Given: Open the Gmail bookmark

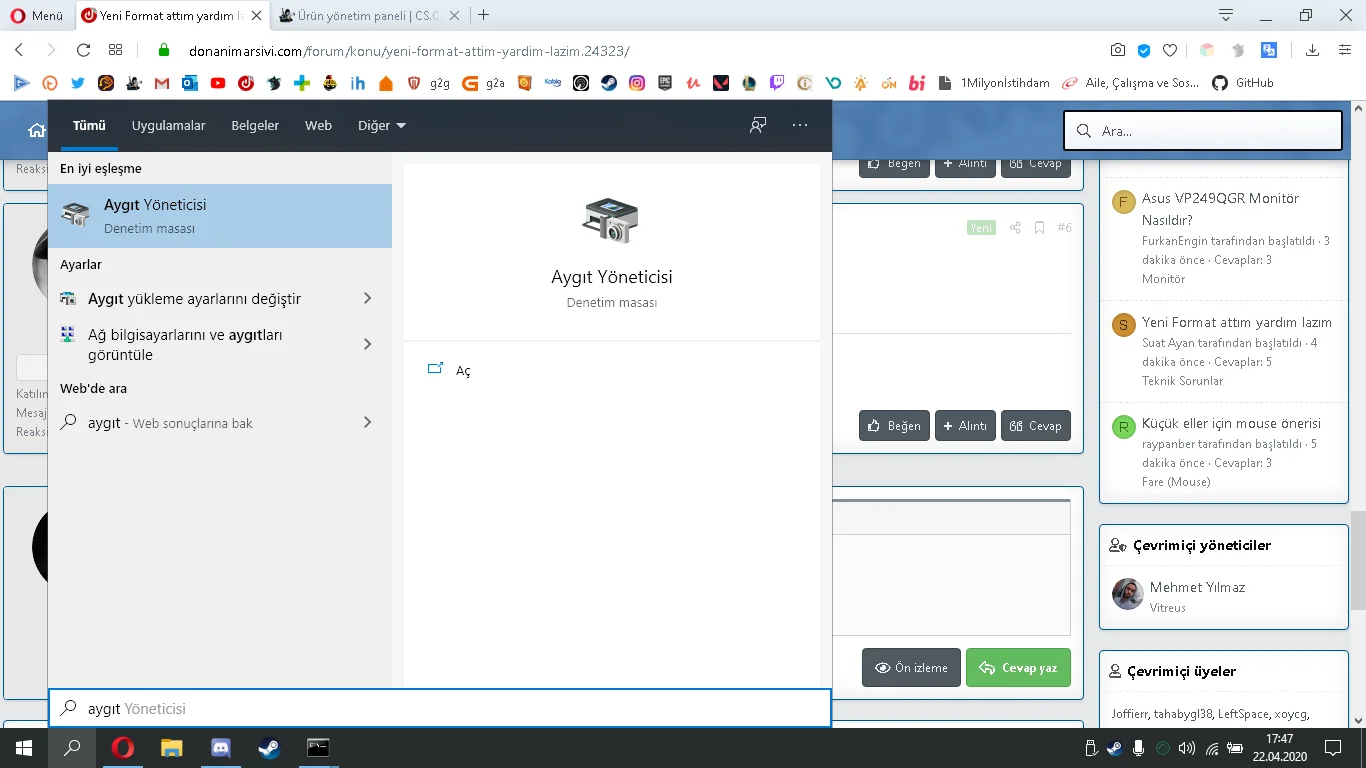Looking at the screenshot, I should pyautogui.click(x=162, y=83).
